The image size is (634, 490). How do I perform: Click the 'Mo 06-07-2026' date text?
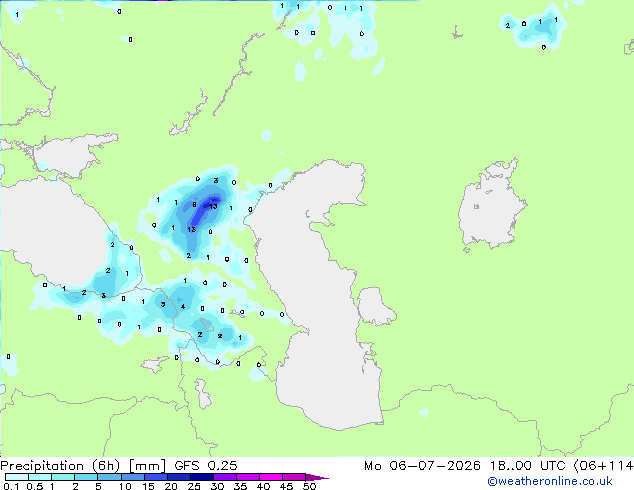(422, 466)
